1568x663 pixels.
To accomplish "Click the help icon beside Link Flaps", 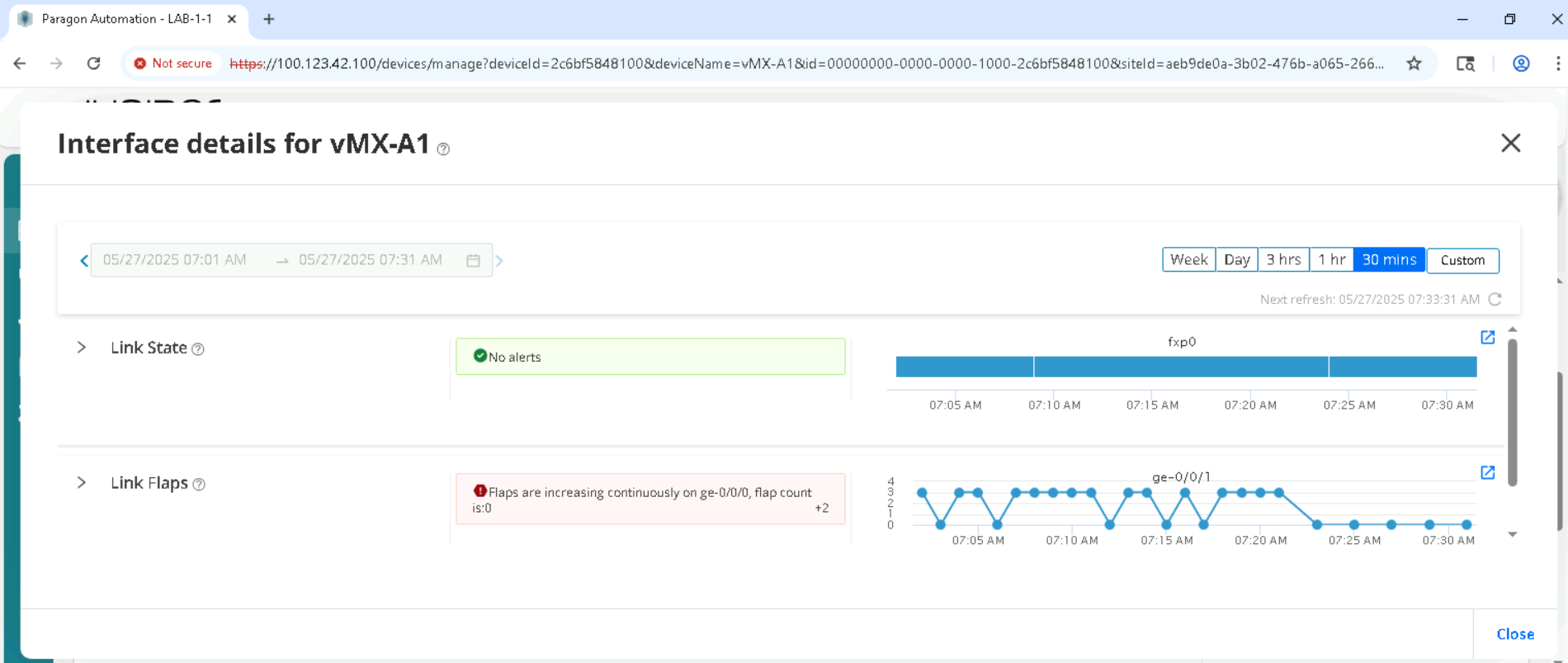I will point(199,485).
